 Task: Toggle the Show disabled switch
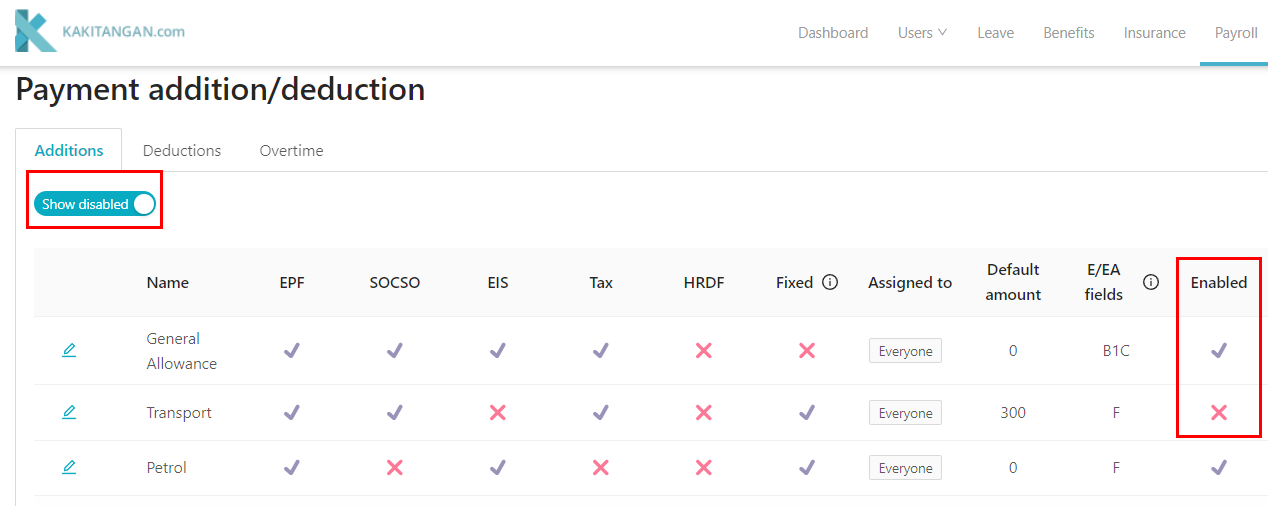(95, 204)
